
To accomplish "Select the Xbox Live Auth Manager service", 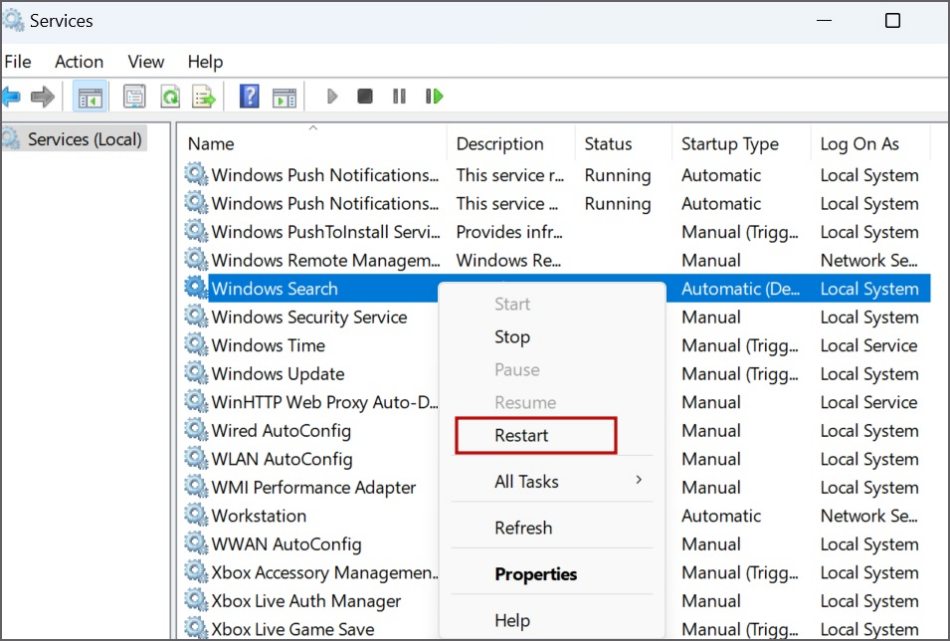I will [306, 601].
